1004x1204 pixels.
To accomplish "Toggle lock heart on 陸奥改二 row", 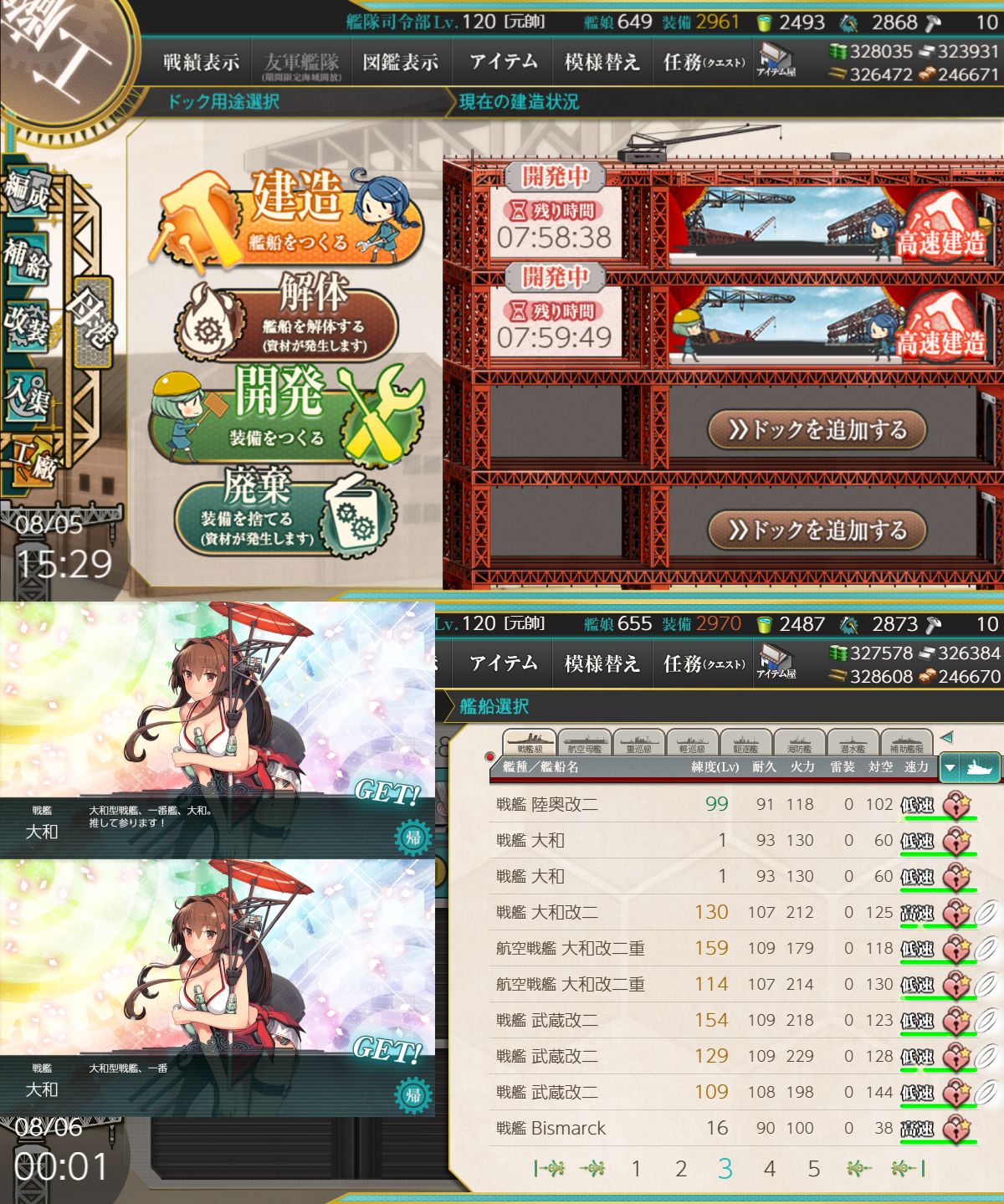I will pyautogui.click(x=956, y=805).
